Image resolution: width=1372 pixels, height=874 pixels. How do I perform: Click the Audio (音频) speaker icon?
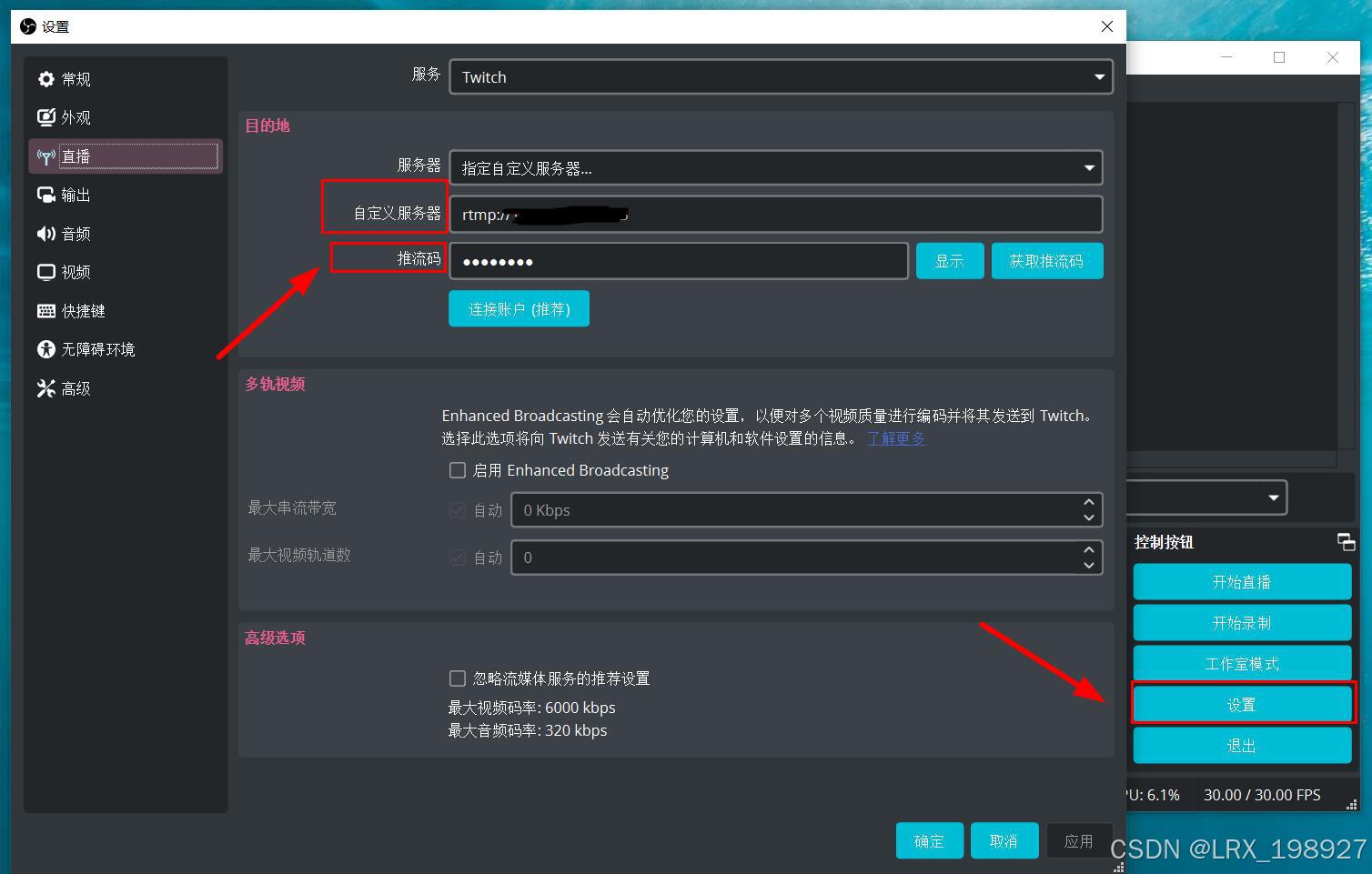(46, 234)
